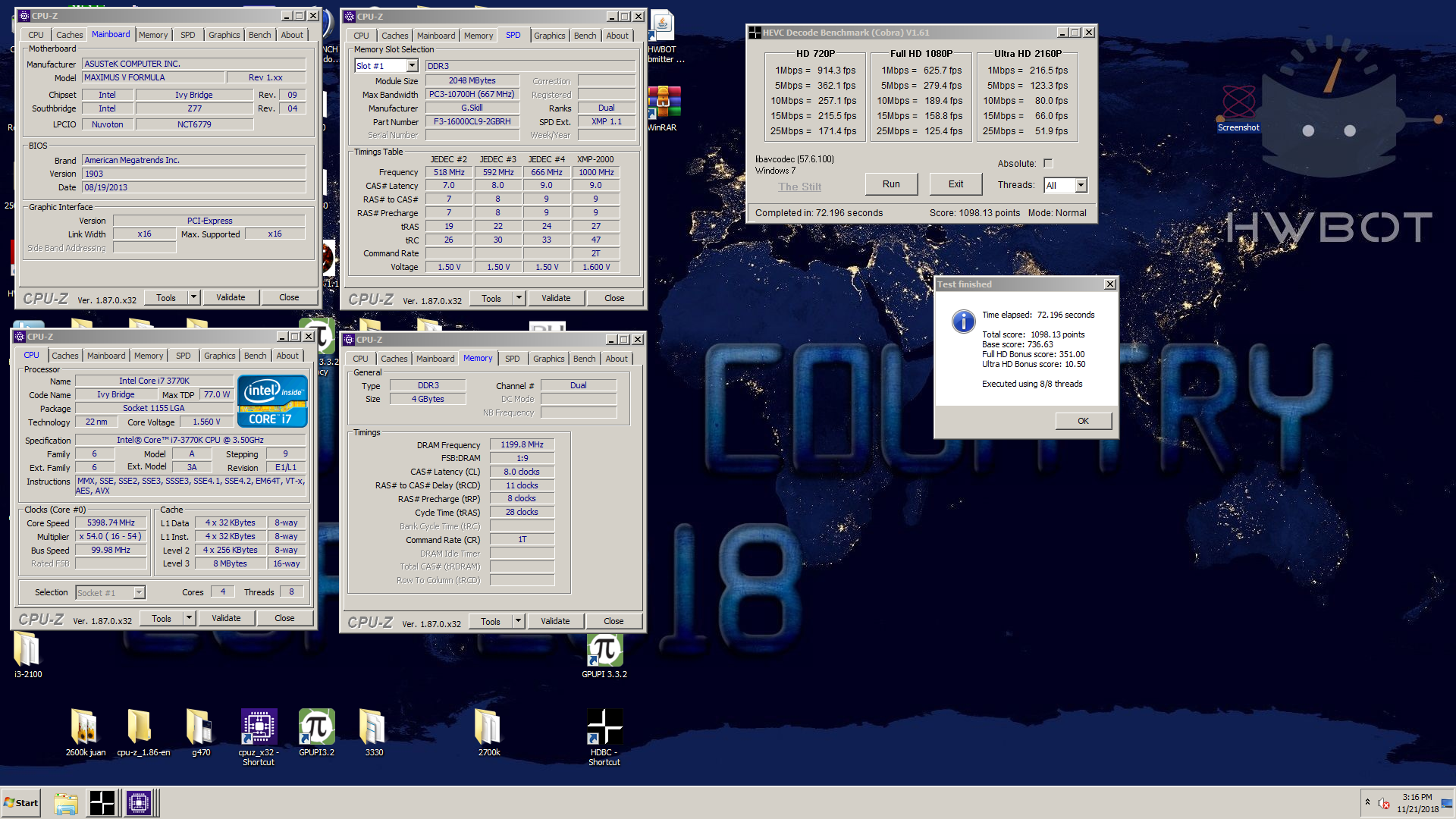Close the Test finished dialog

coord(1109,284)
